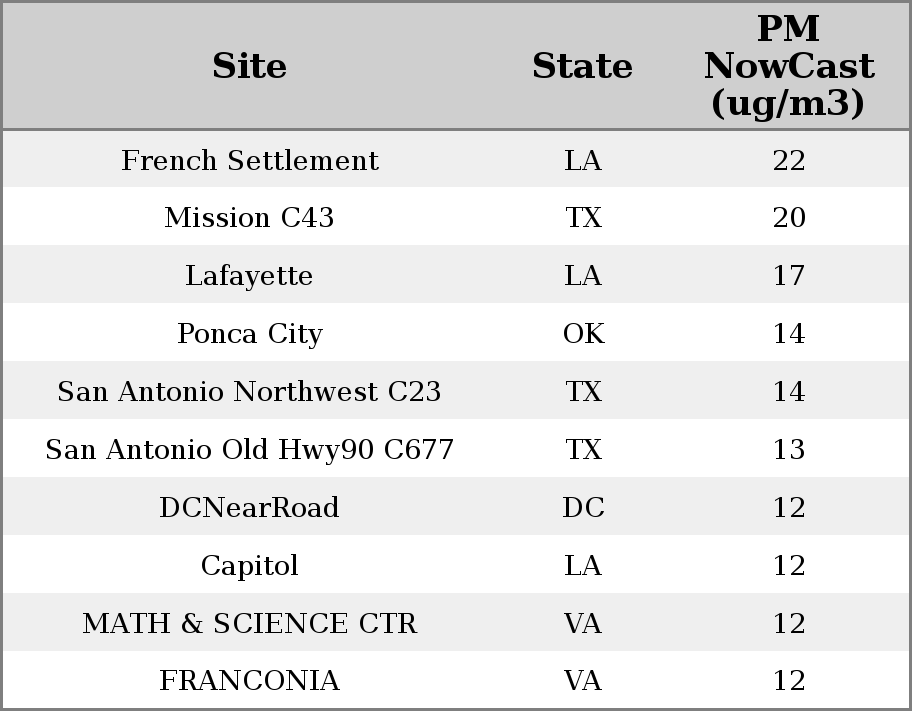Click the DC state cell
Screen dimensions: 912x711
coord(583,508)
